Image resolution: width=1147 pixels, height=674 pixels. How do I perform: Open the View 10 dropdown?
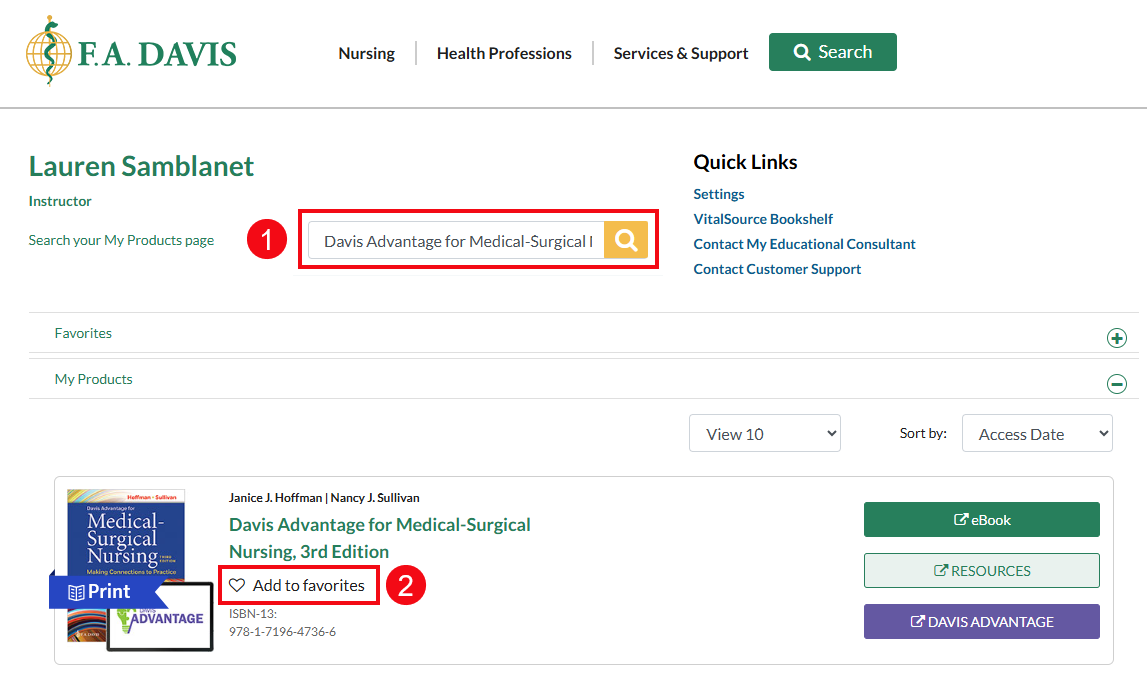pyautogui.click(x=764, y=433)
